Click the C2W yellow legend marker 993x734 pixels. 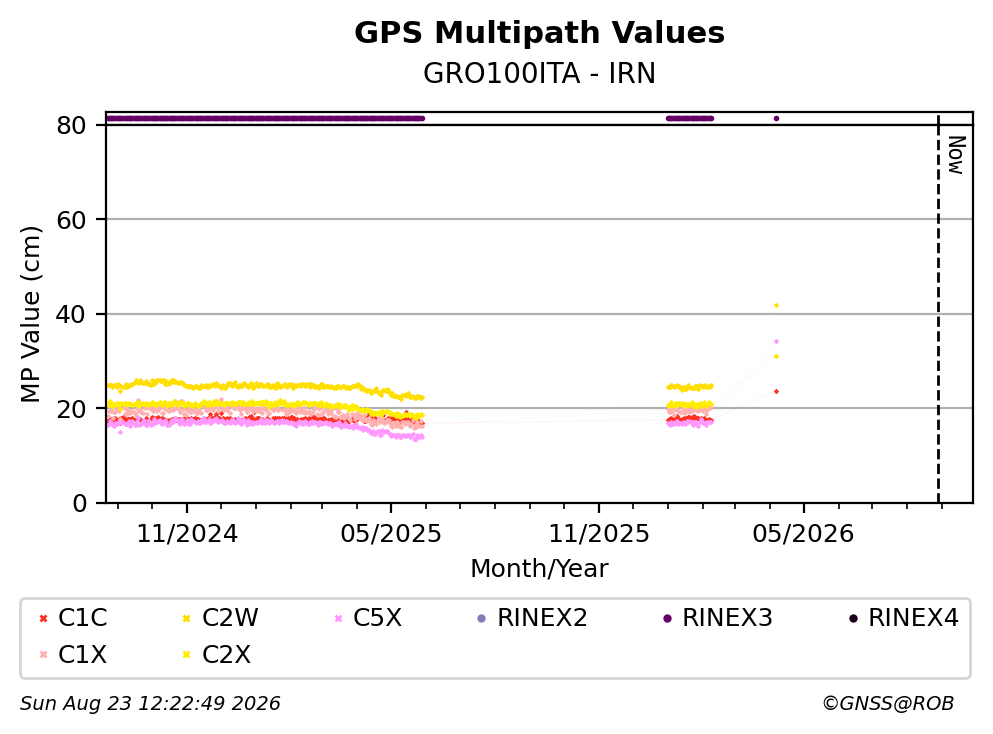(x=186, y=618)
